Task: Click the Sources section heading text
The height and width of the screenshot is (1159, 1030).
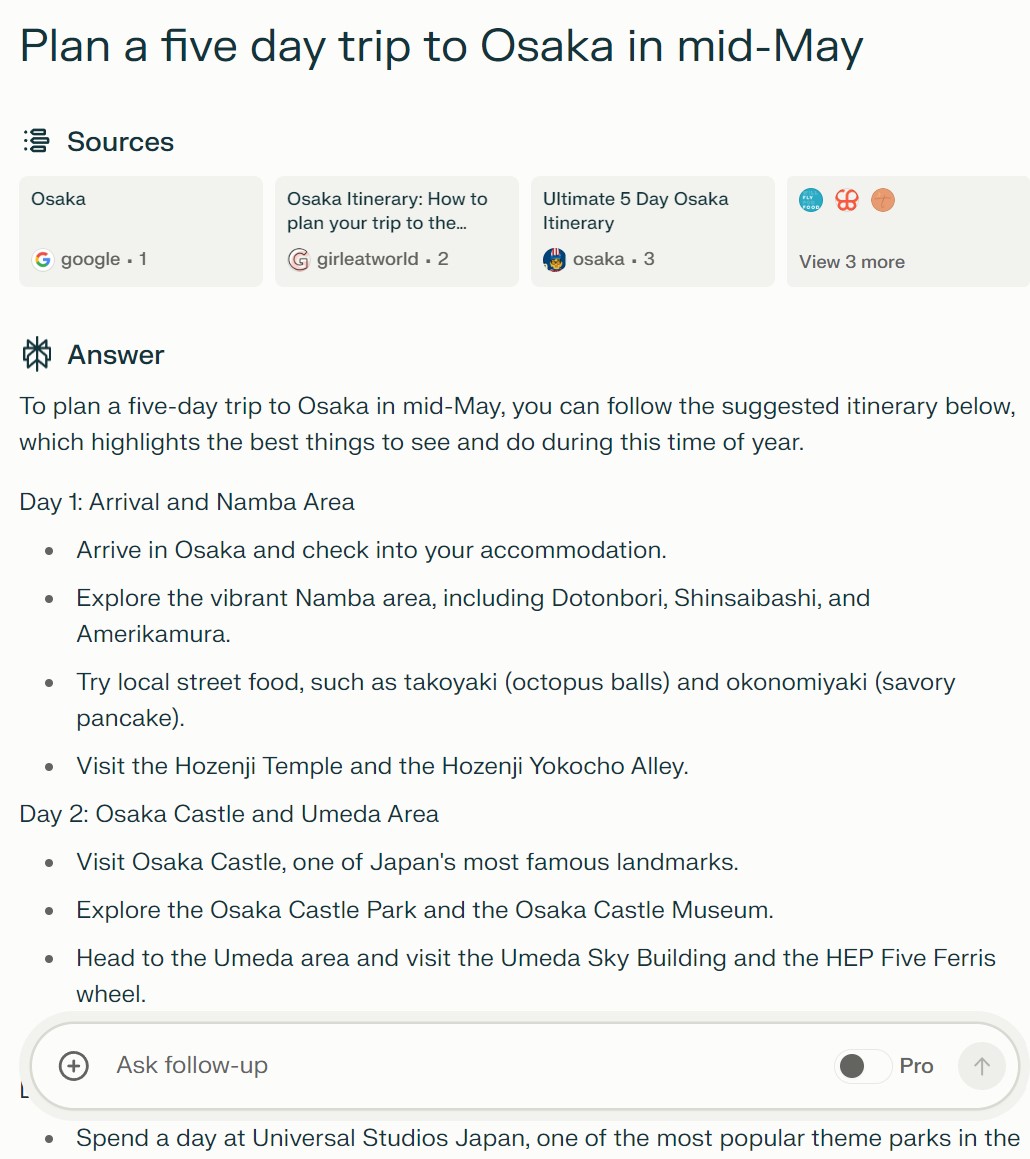Action: pyautogui.click(x=120, y=142)
